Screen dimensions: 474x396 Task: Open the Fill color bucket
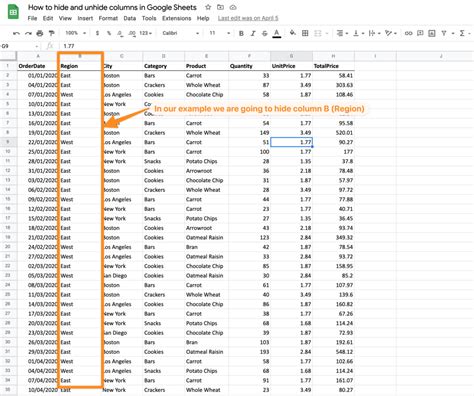coord(293,33)
